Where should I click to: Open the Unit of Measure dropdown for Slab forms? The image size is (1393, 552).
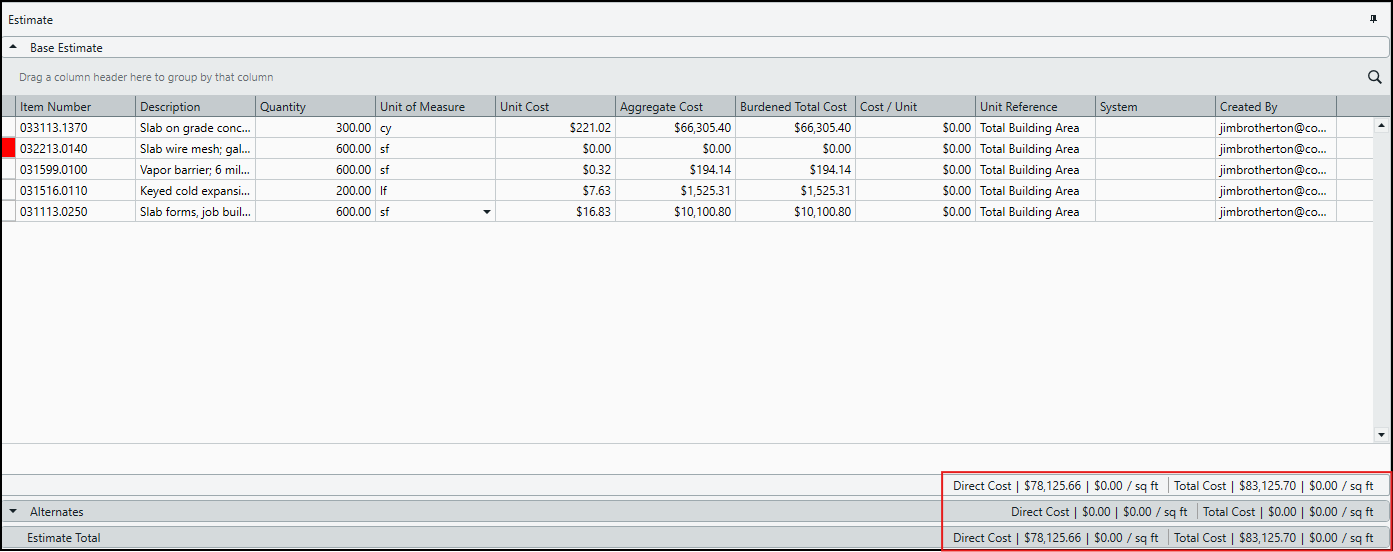pos(487,212)
